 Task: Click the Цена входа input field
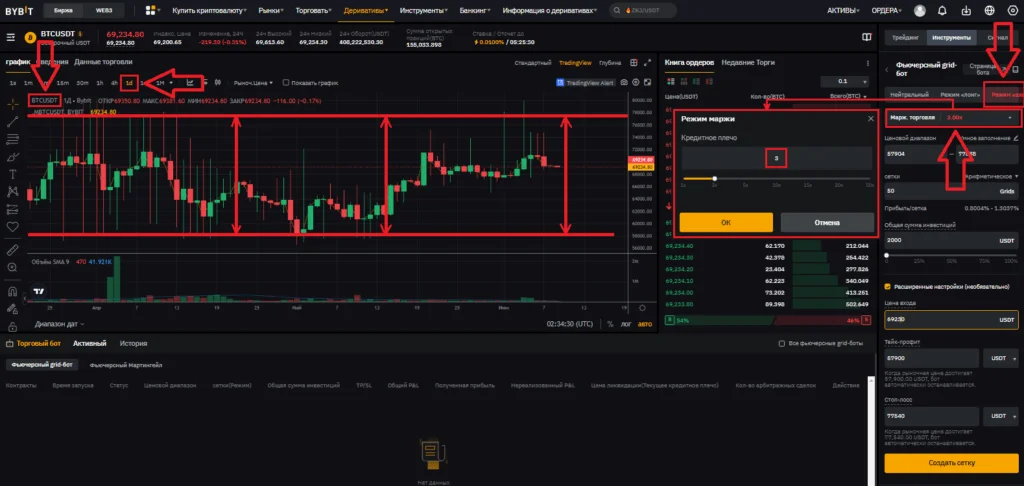click(951, 319)
